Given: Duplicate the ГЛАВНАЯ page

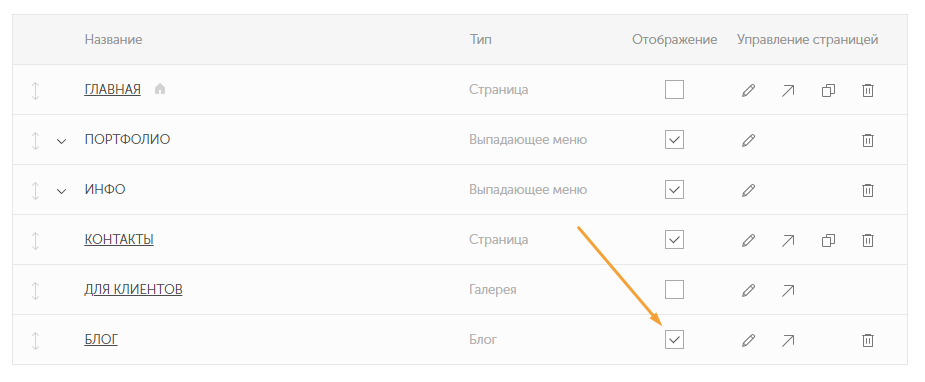Looking at the screenshot, I should pyautogui.click(x=828, y=90).
